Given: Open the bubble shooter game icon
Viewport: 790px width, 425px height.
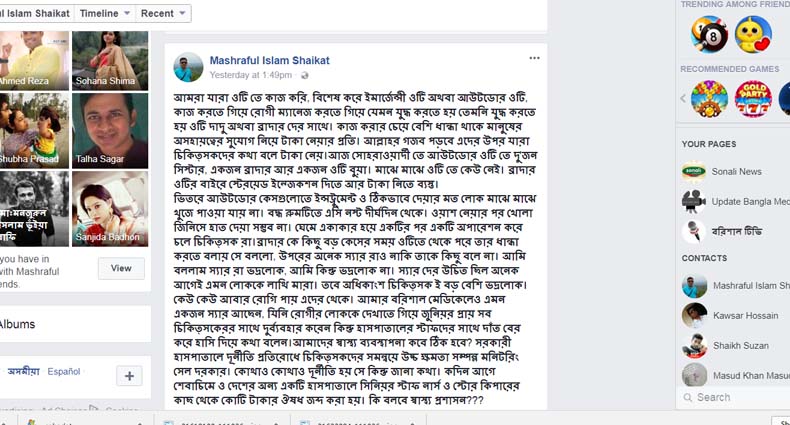Looking at the screenshot, I should click(709, 99).
